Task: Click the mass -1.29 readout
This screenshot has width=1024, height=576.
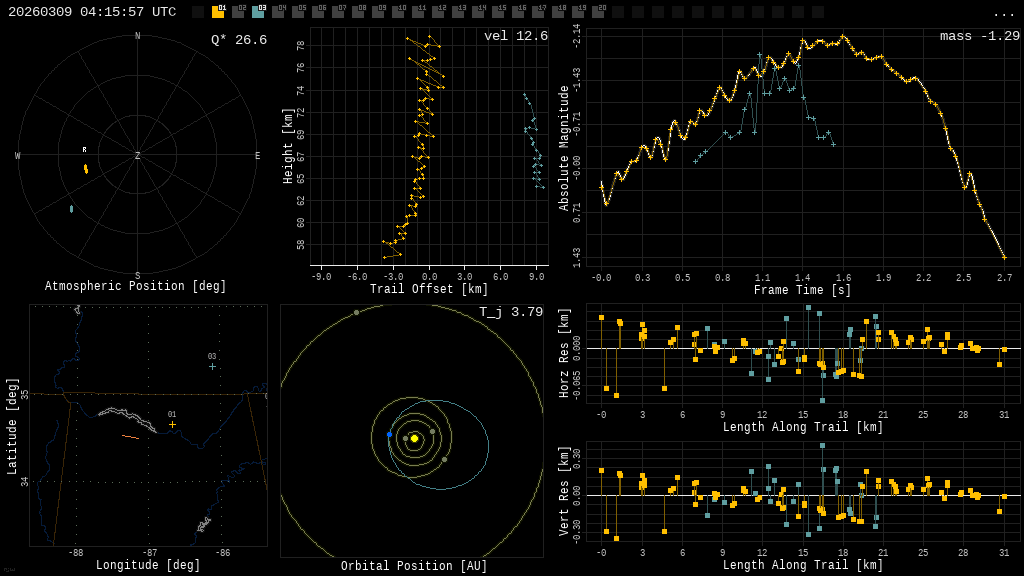Action: [x=979, y=36]
